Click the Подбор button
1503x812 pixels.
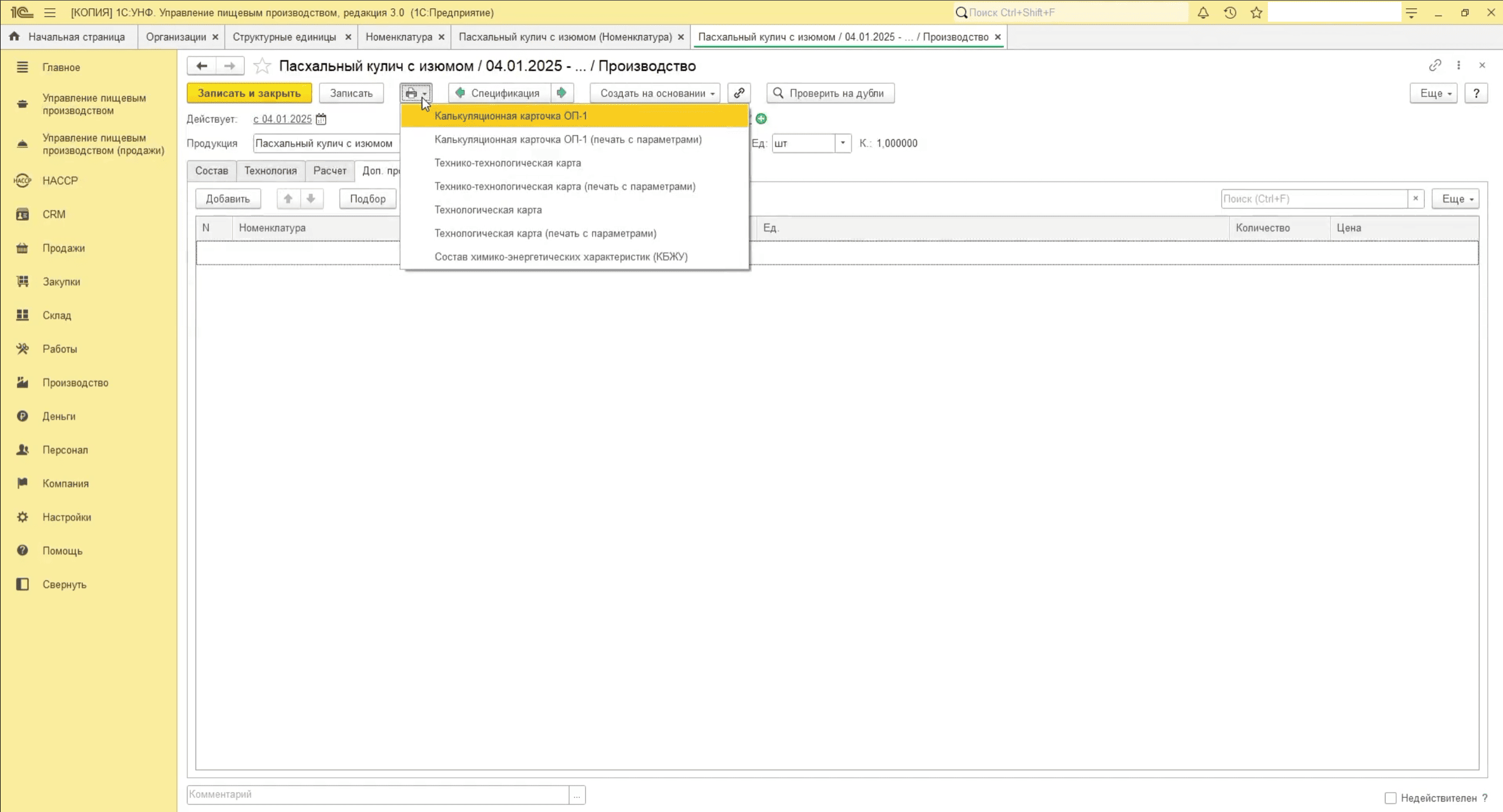point(368,199)
